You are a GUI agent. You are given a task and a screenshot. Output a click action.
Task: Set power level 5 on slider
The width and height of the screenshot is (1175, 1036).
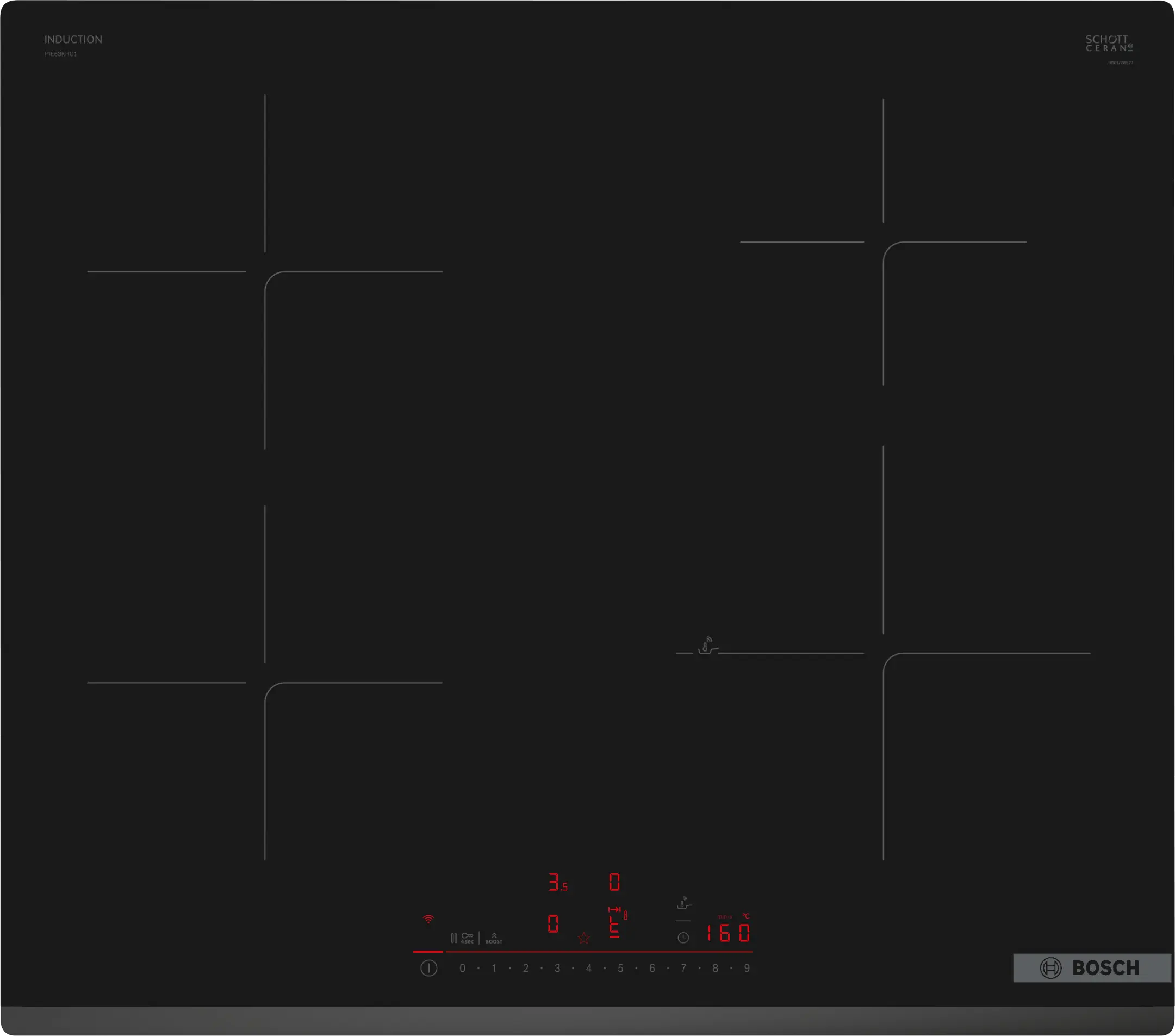point(620,969)
